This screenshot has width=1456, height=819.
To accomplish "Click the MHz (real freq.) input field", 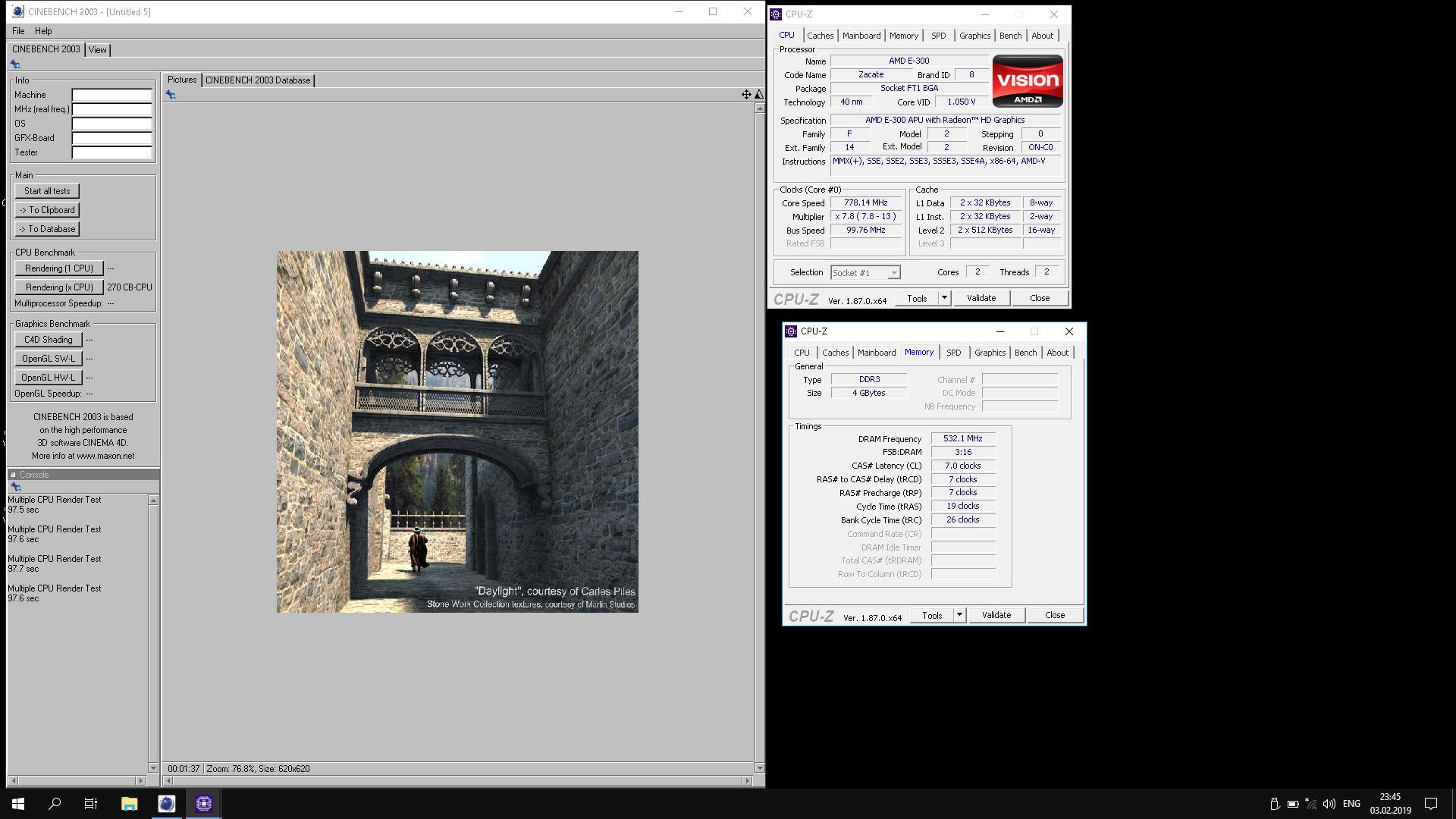I will 112,109.
